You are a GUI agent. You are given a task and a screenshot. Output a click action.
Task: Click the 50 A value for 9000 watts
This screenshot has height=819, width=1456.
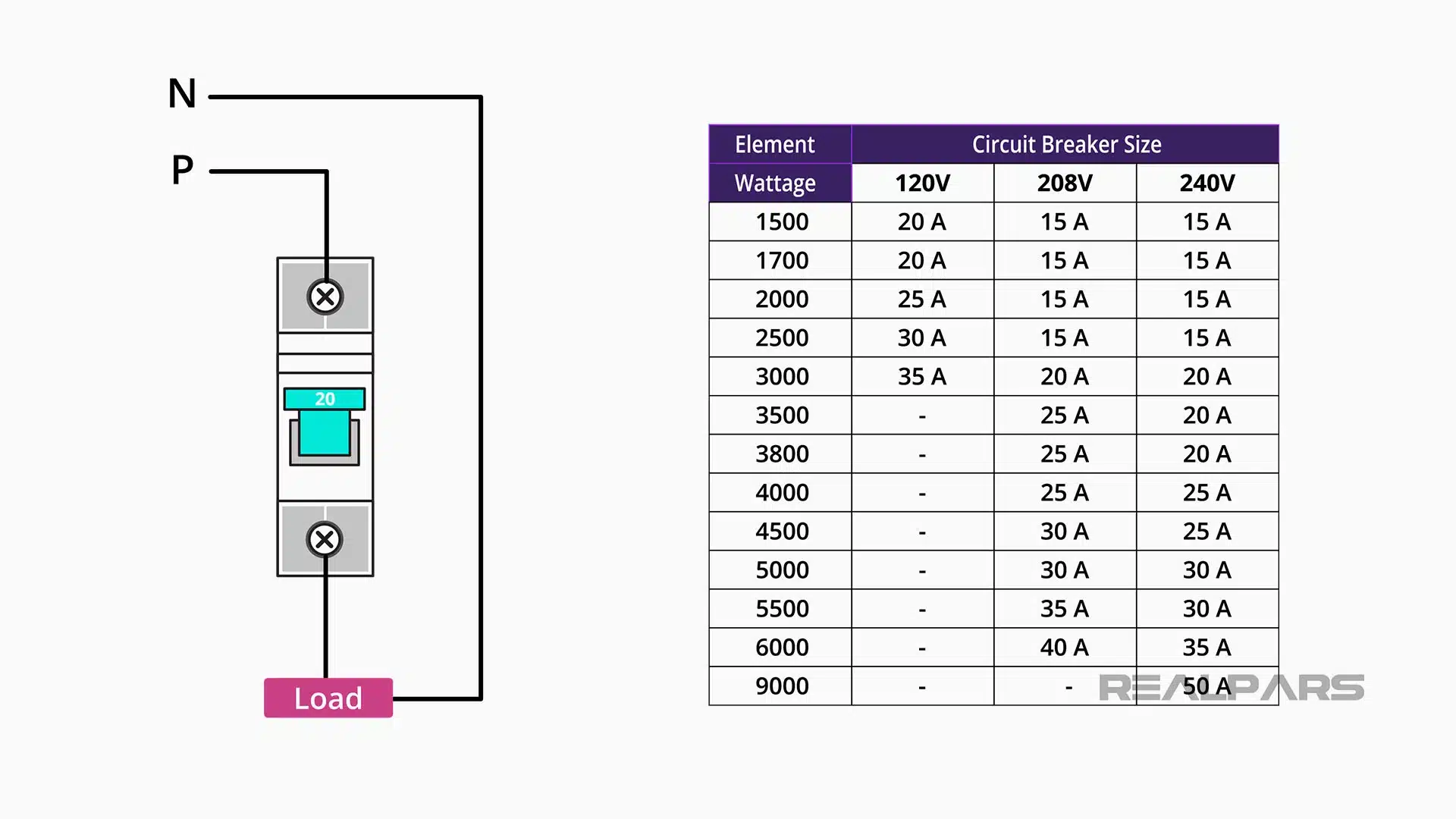tap(1207, 686)
